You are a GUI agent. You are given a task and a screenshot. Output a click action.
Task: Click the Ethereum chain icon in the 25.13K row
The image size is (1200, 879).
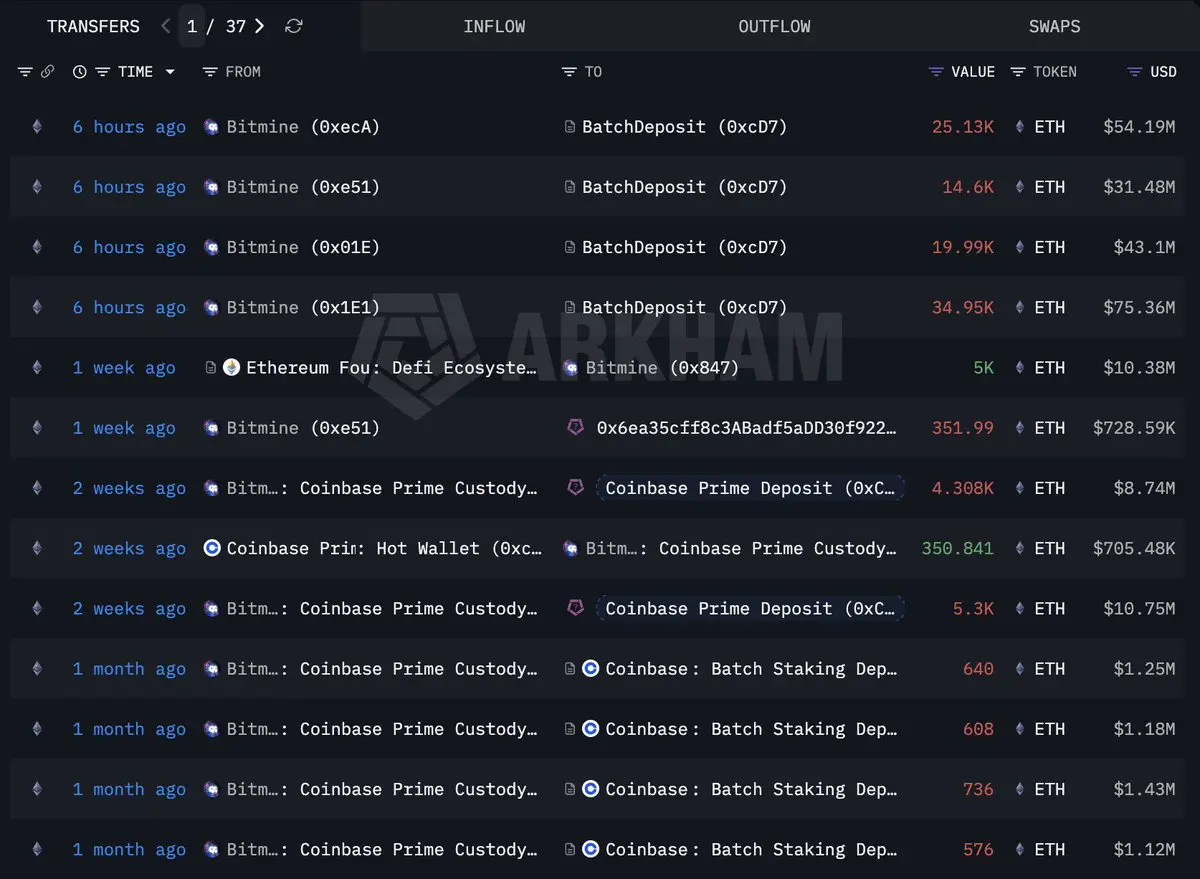point(37,127)
